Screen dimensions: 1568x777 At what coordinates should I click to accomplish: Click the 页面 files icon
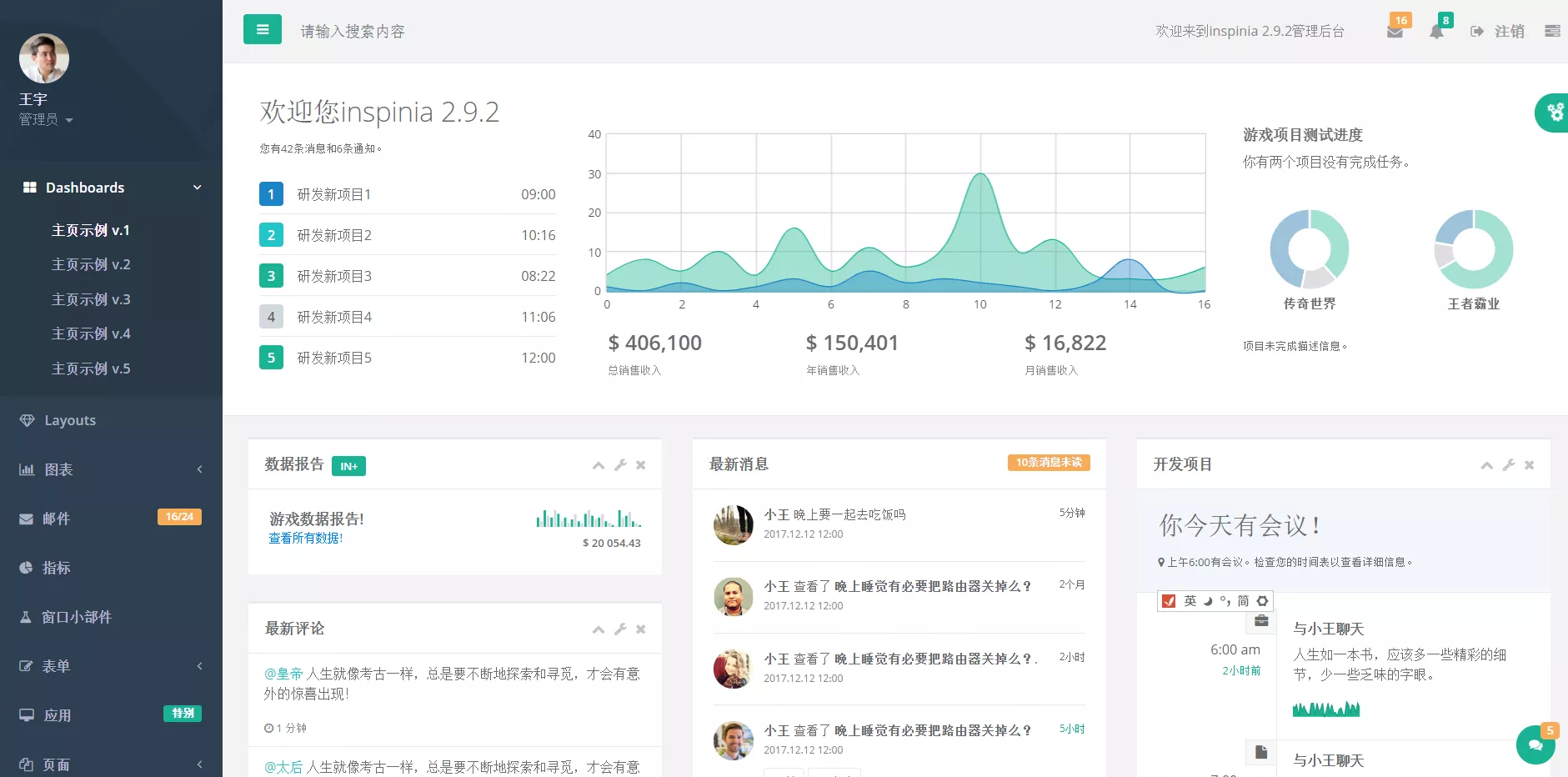pos(26,764)
